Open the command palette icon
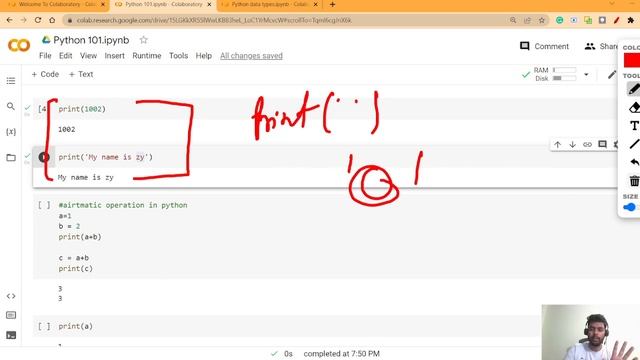Screen dimensions: 640x360 (11, 315)
